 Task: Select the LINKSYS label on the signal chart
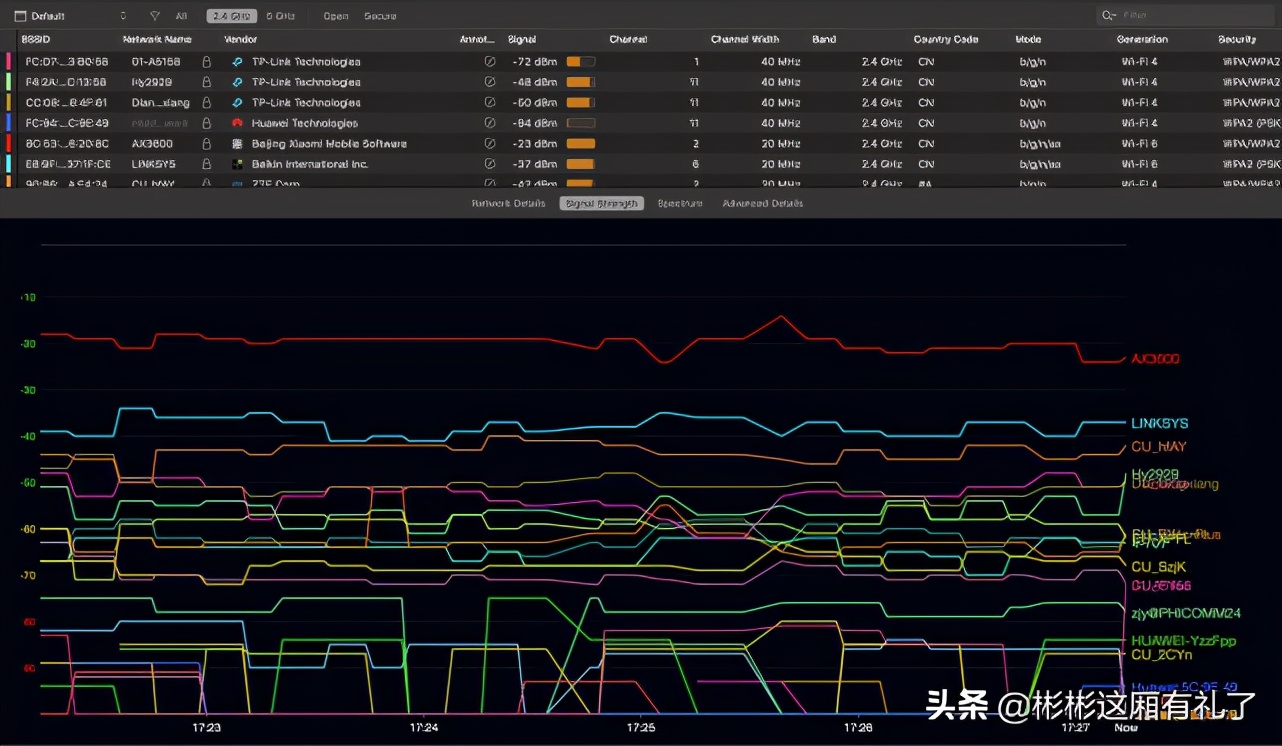click(1159, 423)
